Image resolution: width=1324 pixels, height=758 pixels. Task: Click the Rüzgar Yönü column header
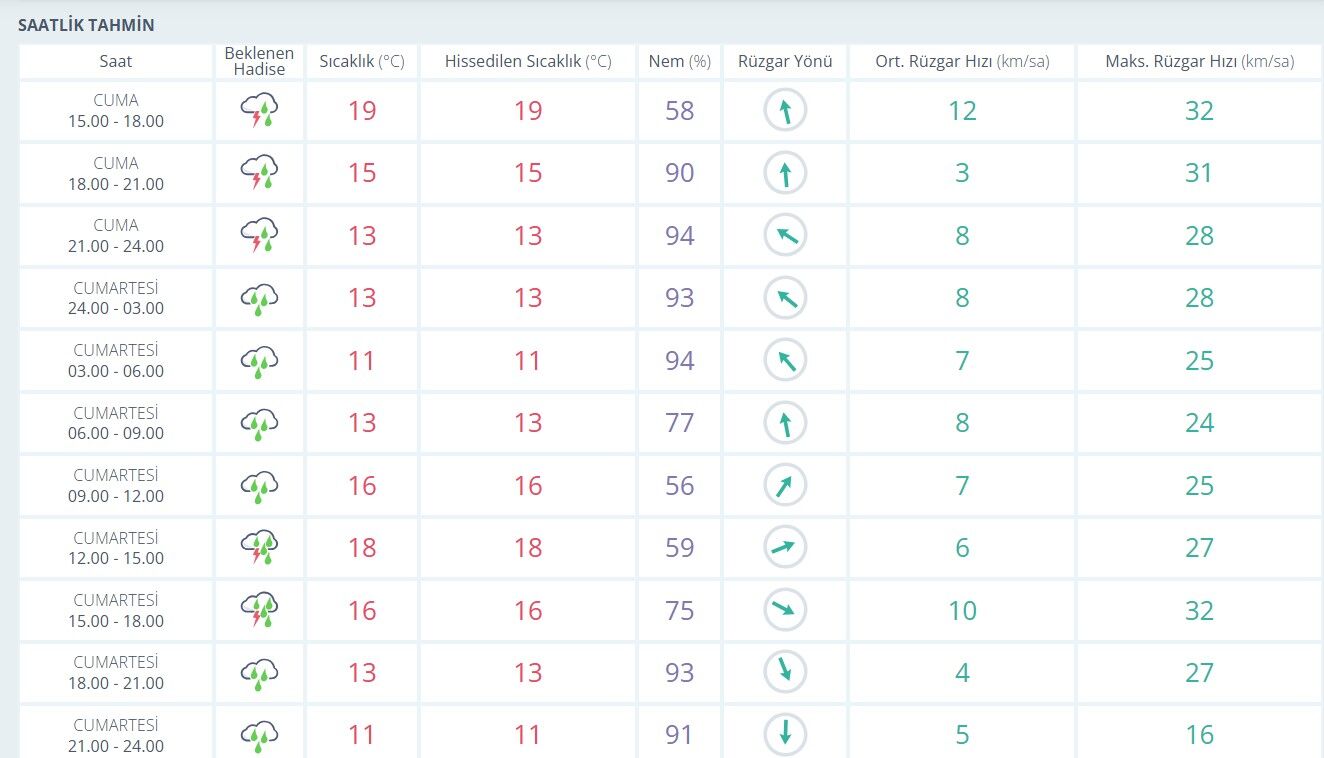(785, 61)
